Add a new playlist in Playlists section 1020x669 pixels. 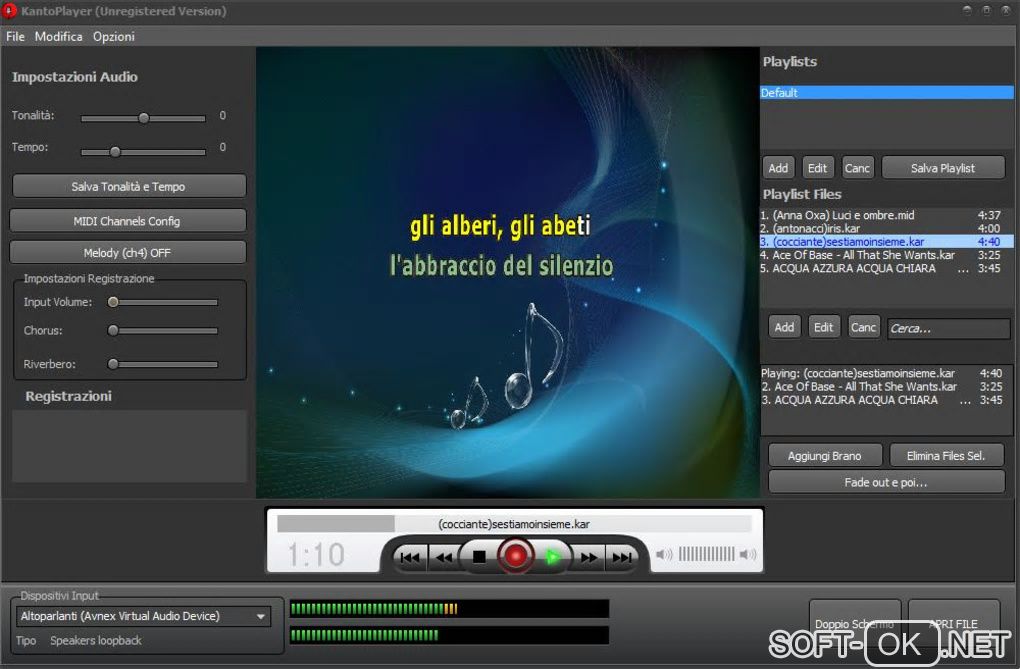[778, 168]
